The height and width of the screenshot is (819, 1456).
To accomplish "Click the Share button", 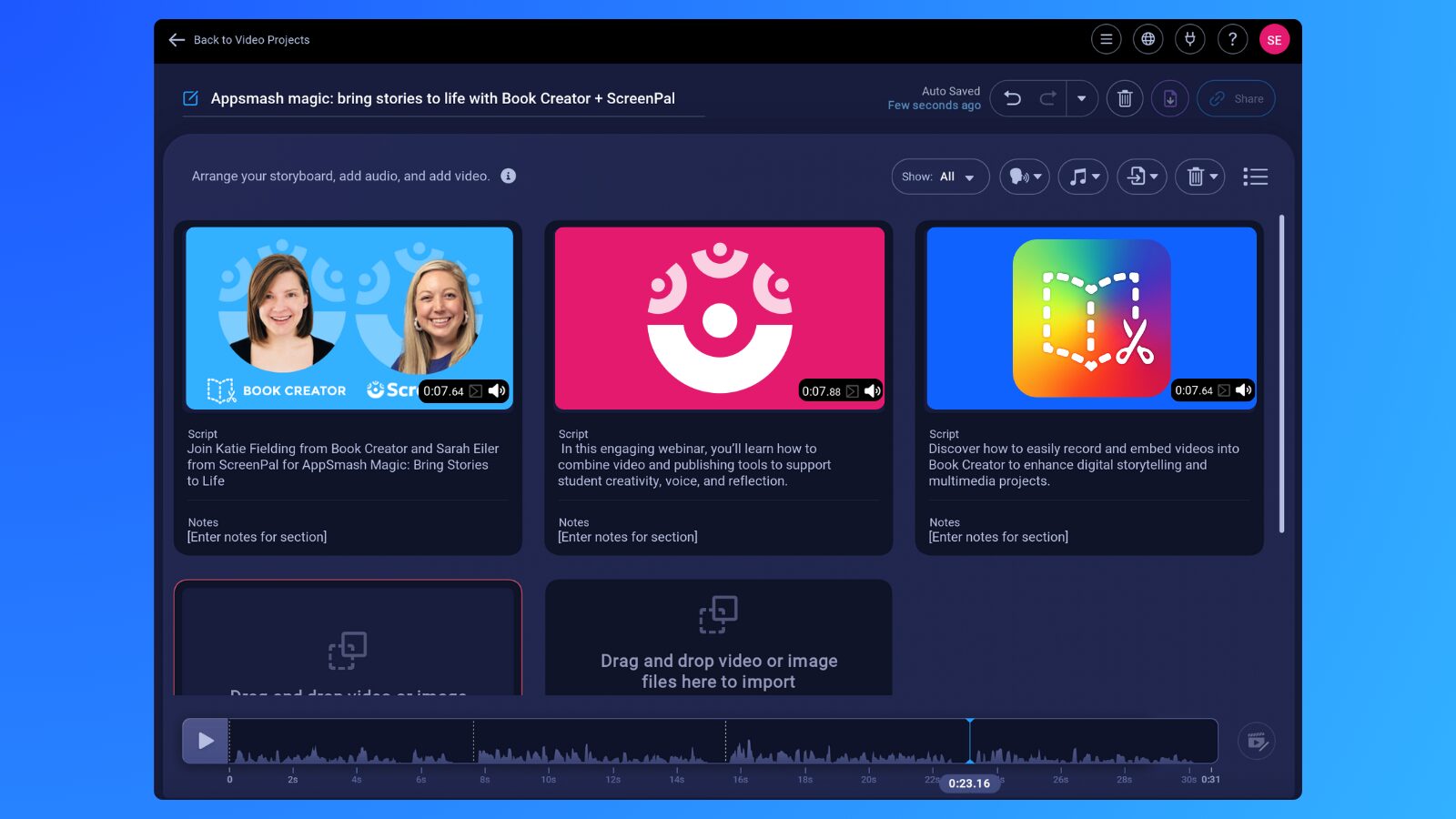I will pyautogui.click(x=1236, y=98).
